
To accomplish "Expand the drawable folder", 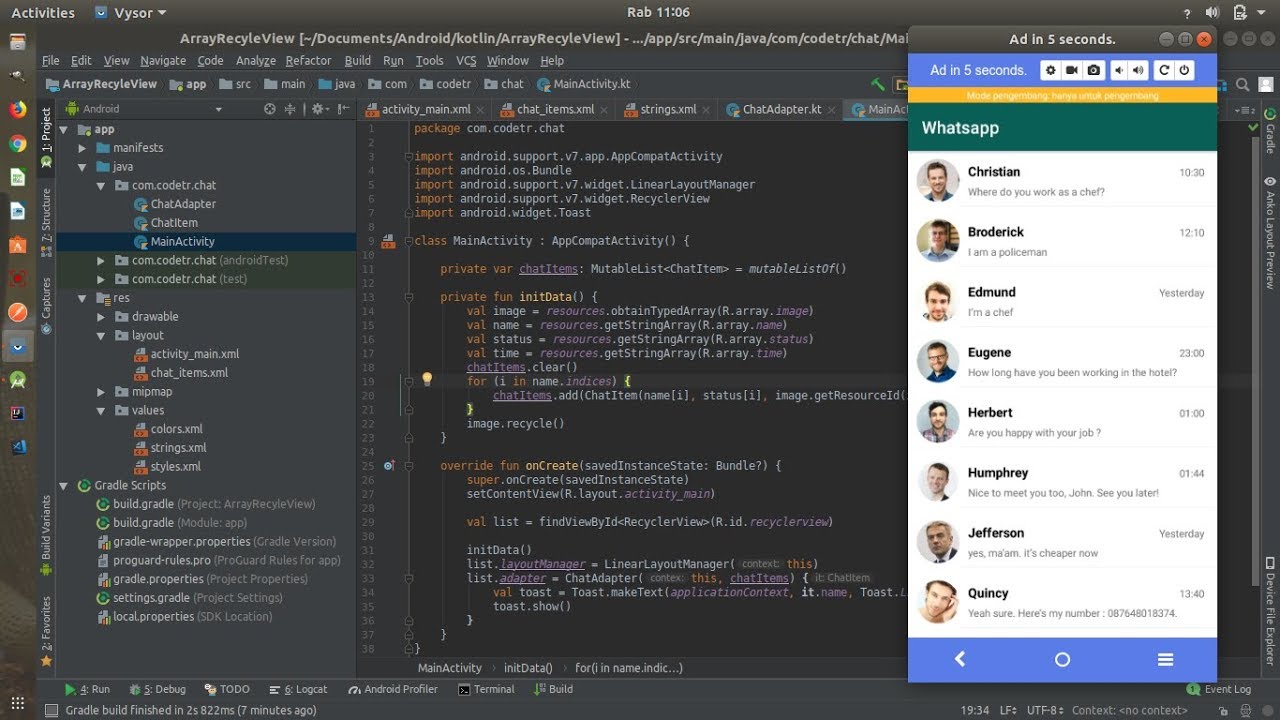I will [101, 317].
